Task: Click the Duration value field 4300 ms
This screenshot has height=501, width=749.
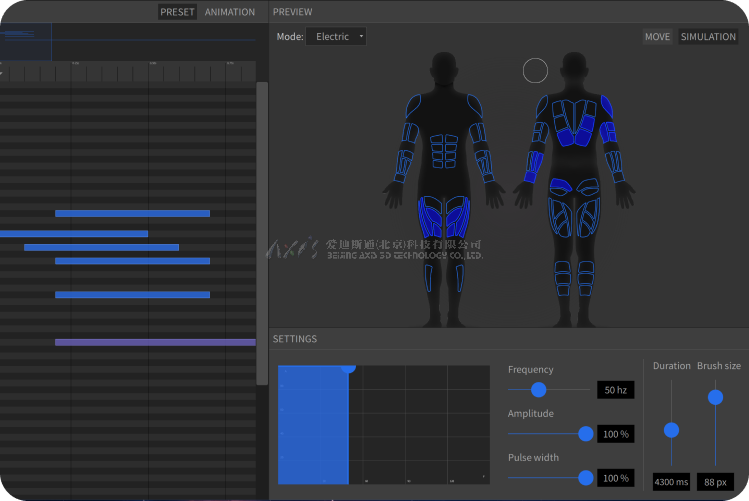Action: [x=671, y=482]
